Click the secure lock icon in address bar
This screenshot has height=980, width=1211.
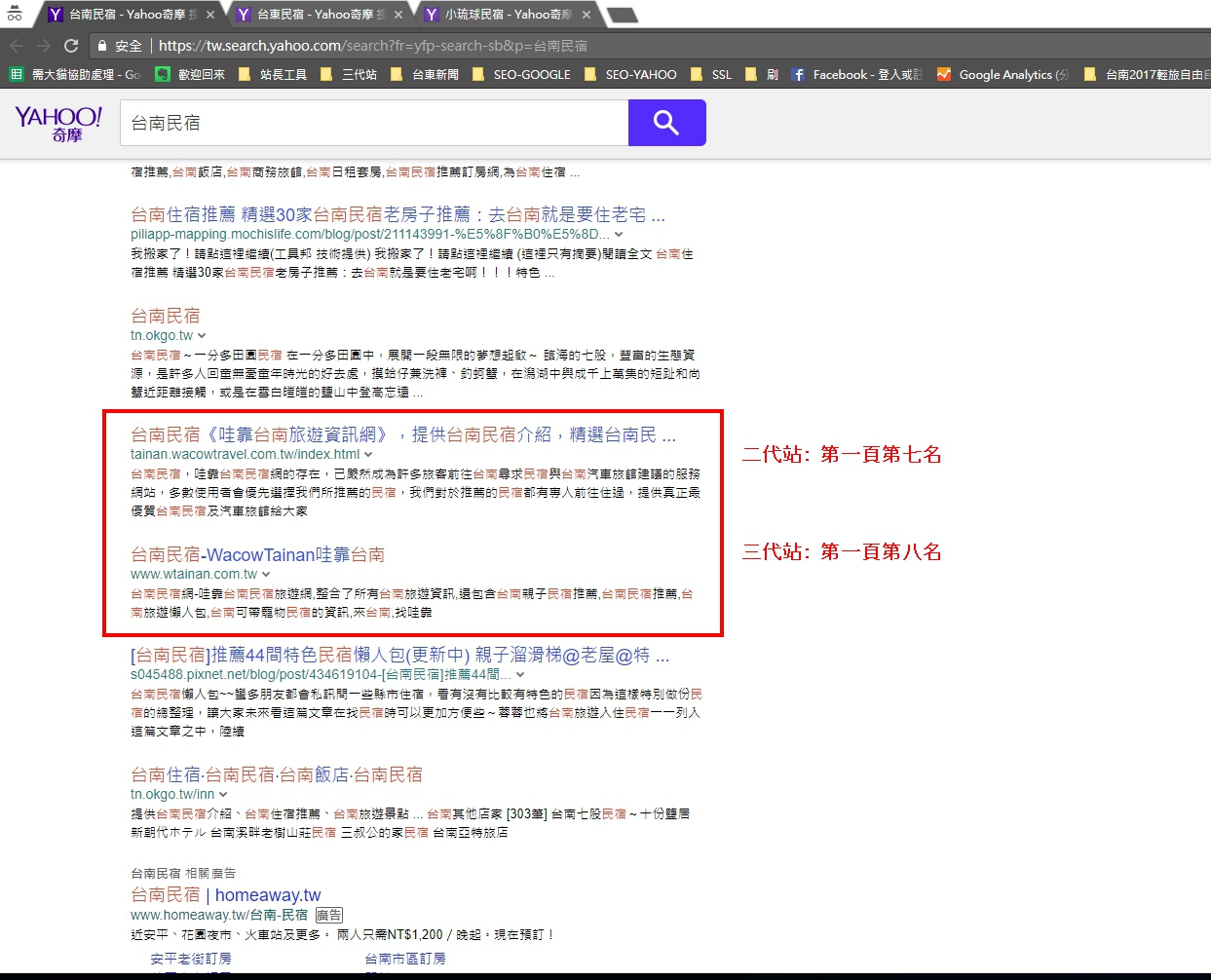(101, 46)
